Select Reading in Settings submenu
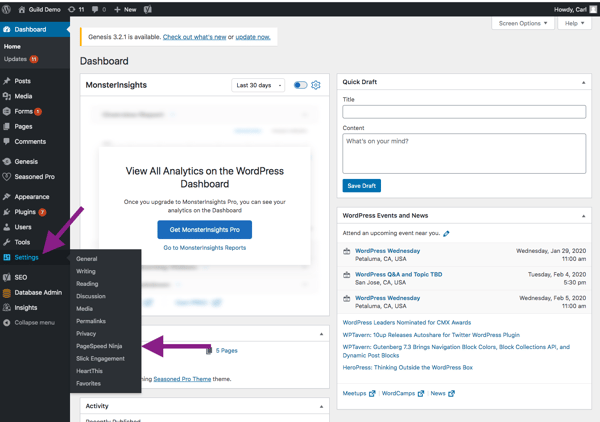The height and width of the screenshot is (422, 600). coord(87,284)
